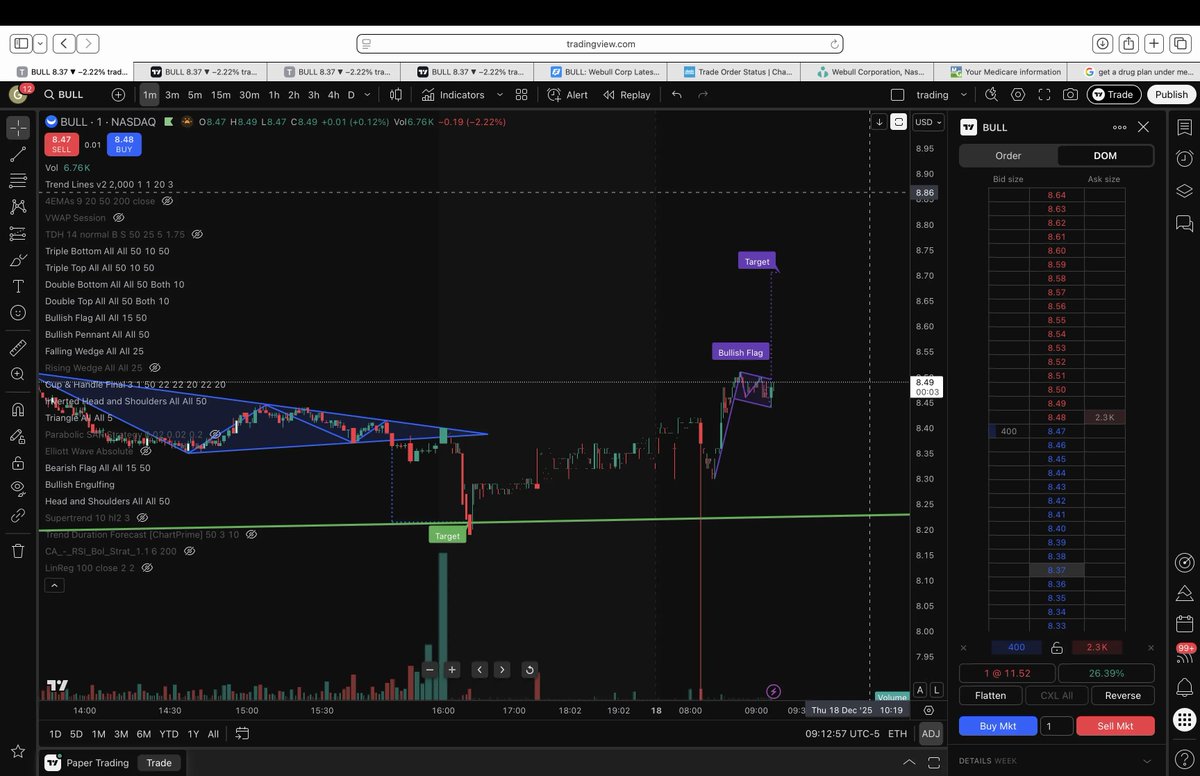Open the 'trading' layout name dropdown
The height and width of the screenshot is (776, 1200).
pos(940,95)
